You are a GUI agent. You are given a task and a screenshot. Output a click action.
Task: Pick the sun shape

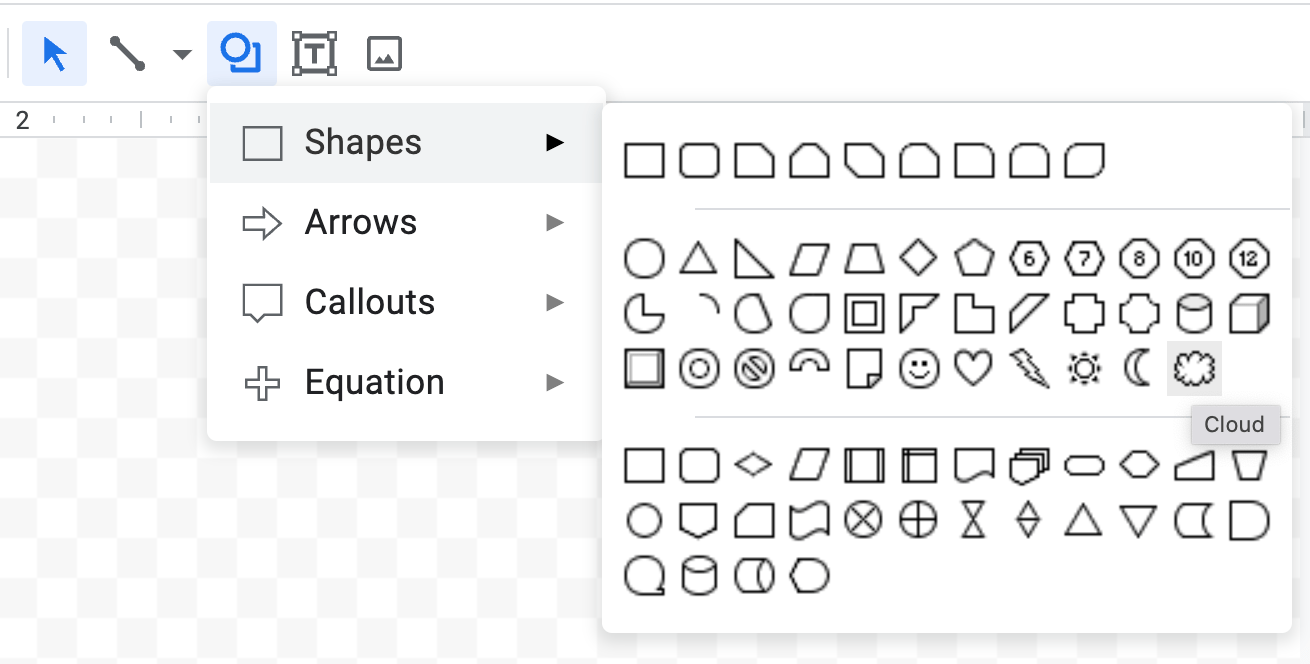pos(1084,370)
